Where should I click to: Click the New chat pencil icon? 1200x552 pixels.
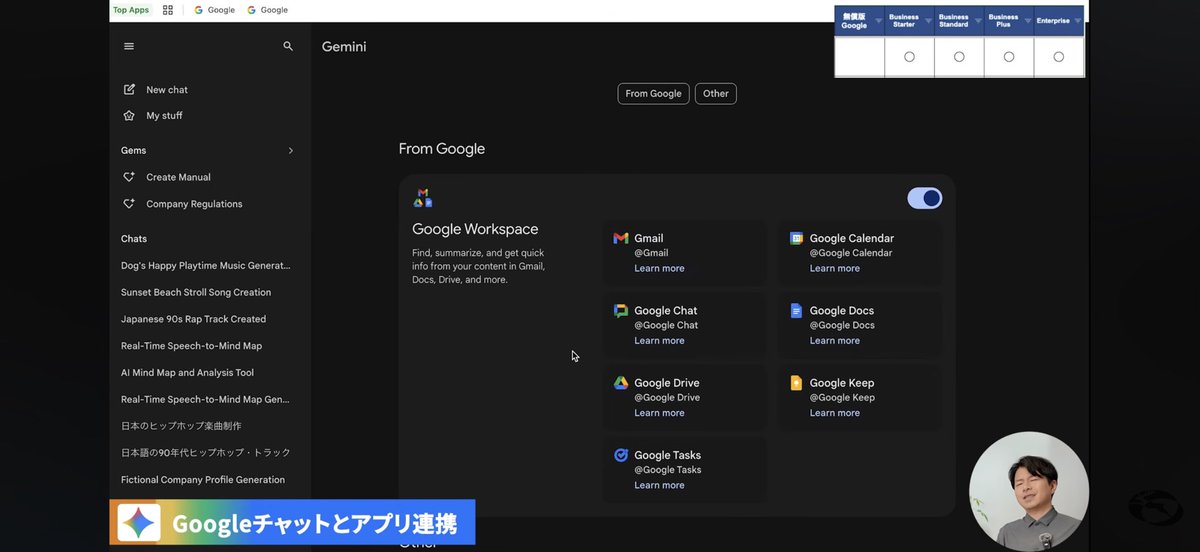point(129,89)
